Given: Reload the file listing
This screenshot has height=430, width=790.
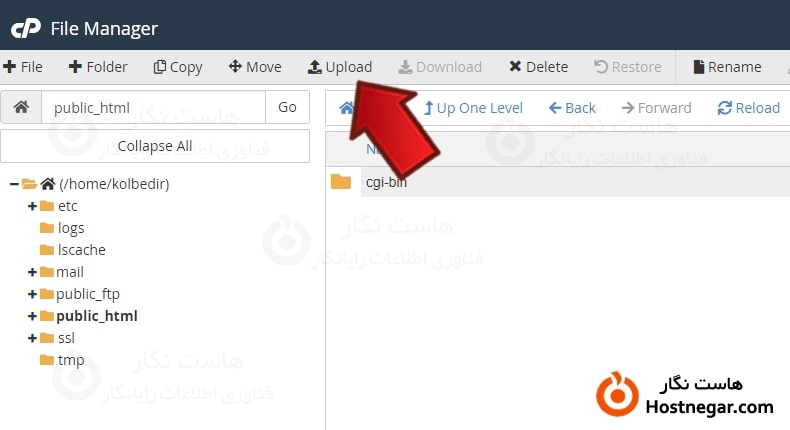Looking at the screenshot, I should (x=749, y=108).
